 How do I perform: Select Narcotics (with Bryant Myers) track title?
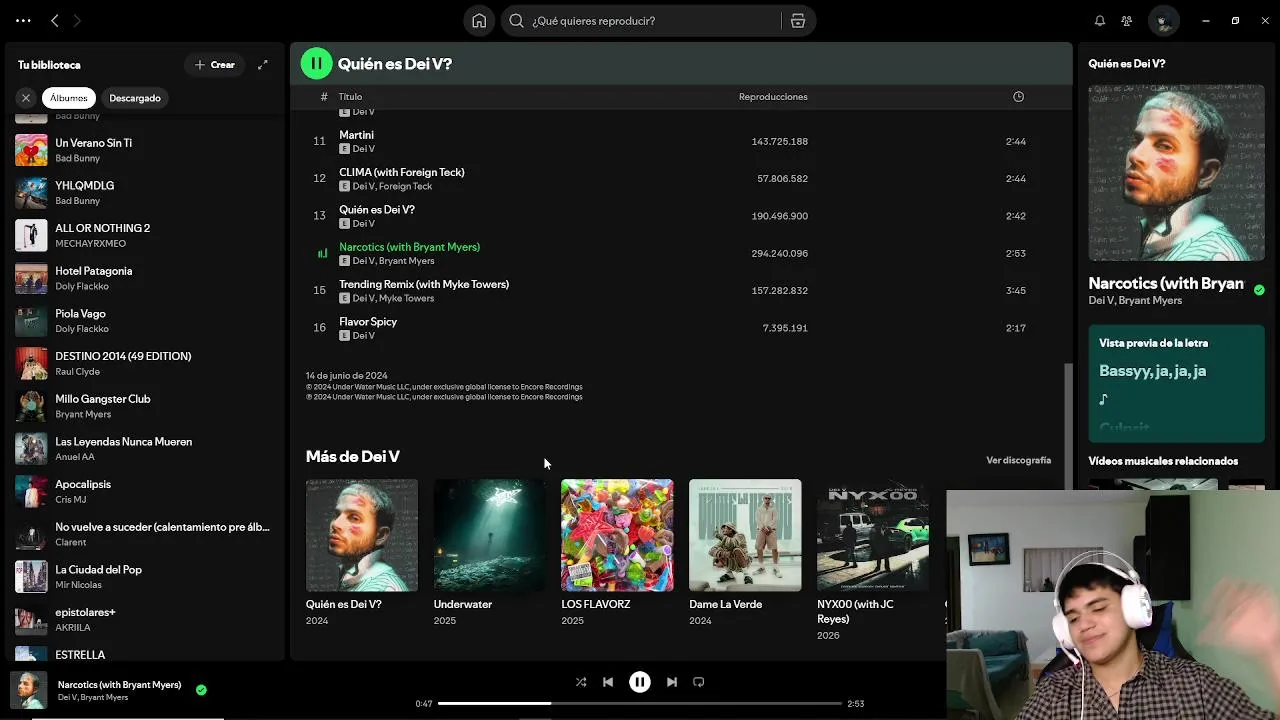pos(409,247)
